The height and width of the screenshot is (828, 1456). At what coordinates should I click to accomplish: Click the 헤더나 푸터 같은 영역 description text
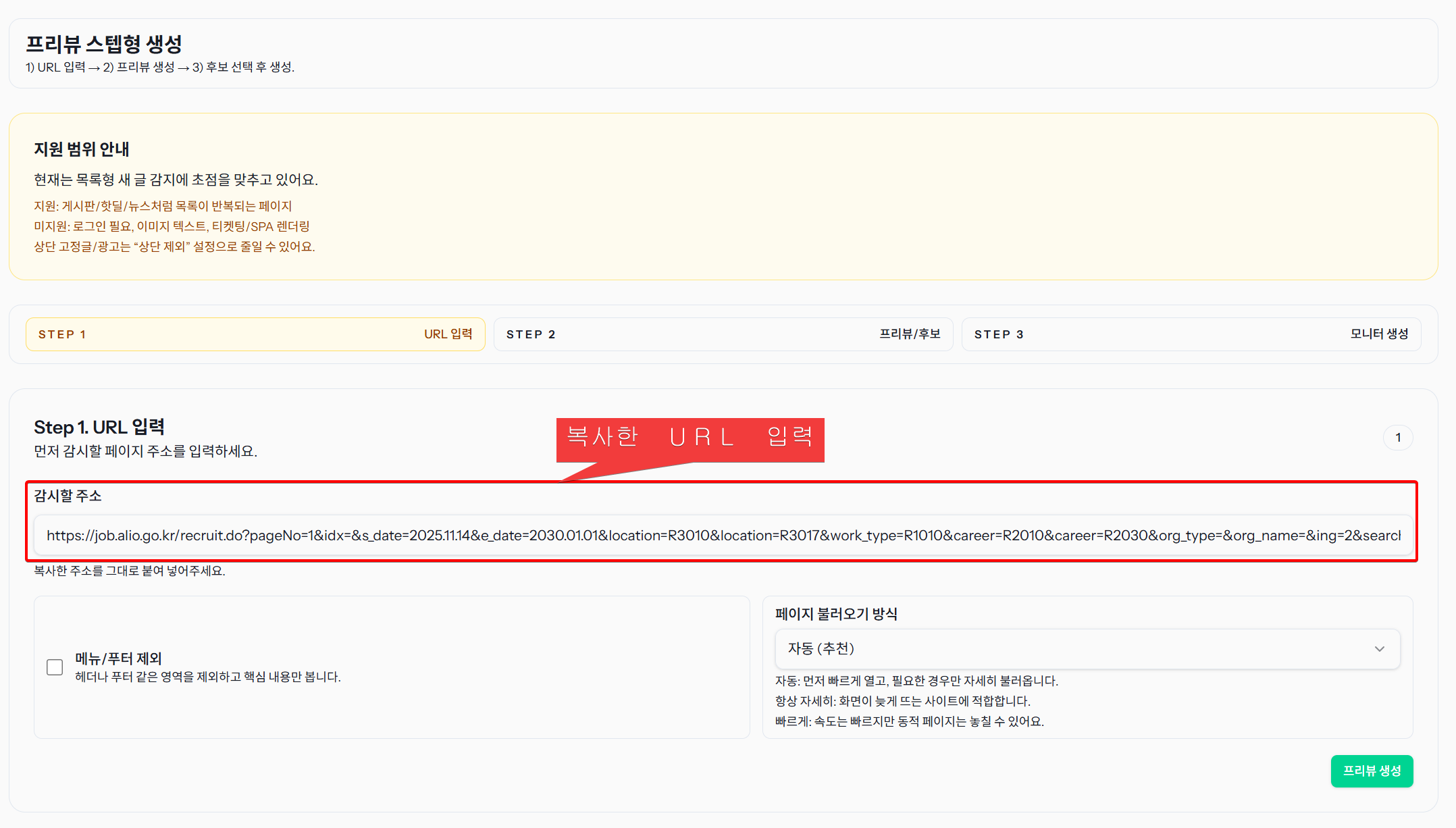click(x=208, y=677)
